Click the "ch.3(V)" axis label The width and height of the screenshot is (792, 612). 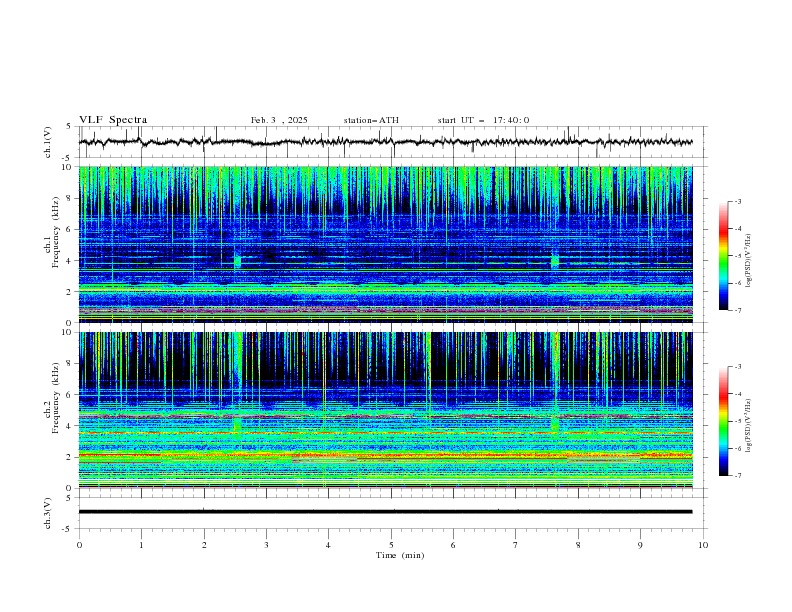tap(48, 513)
